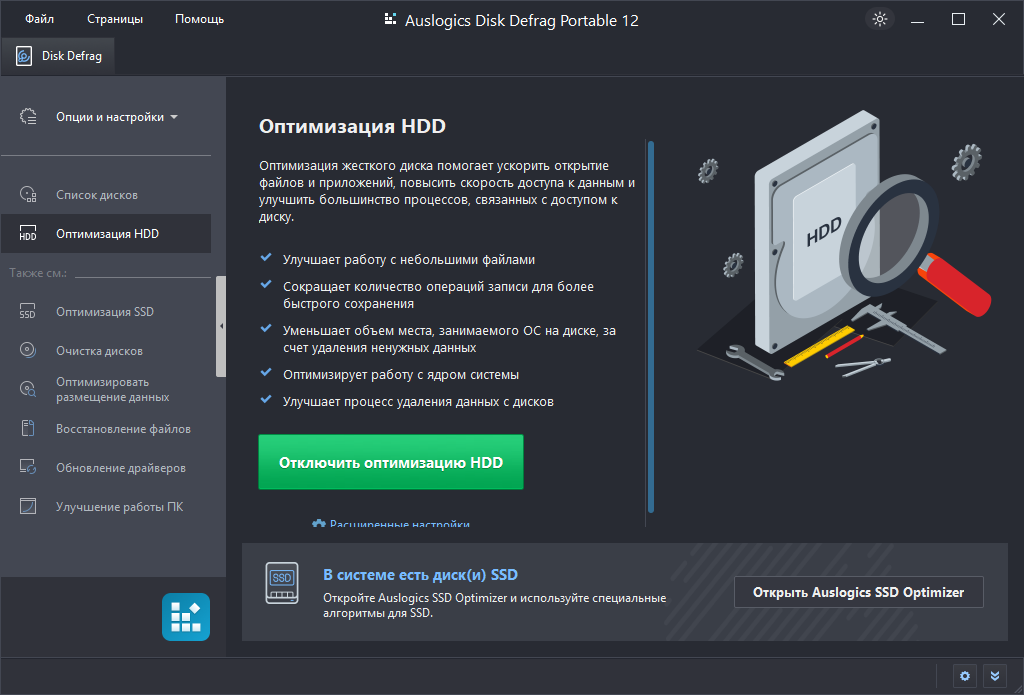Expand the double-chevron panel in status bar

[995, 676]
